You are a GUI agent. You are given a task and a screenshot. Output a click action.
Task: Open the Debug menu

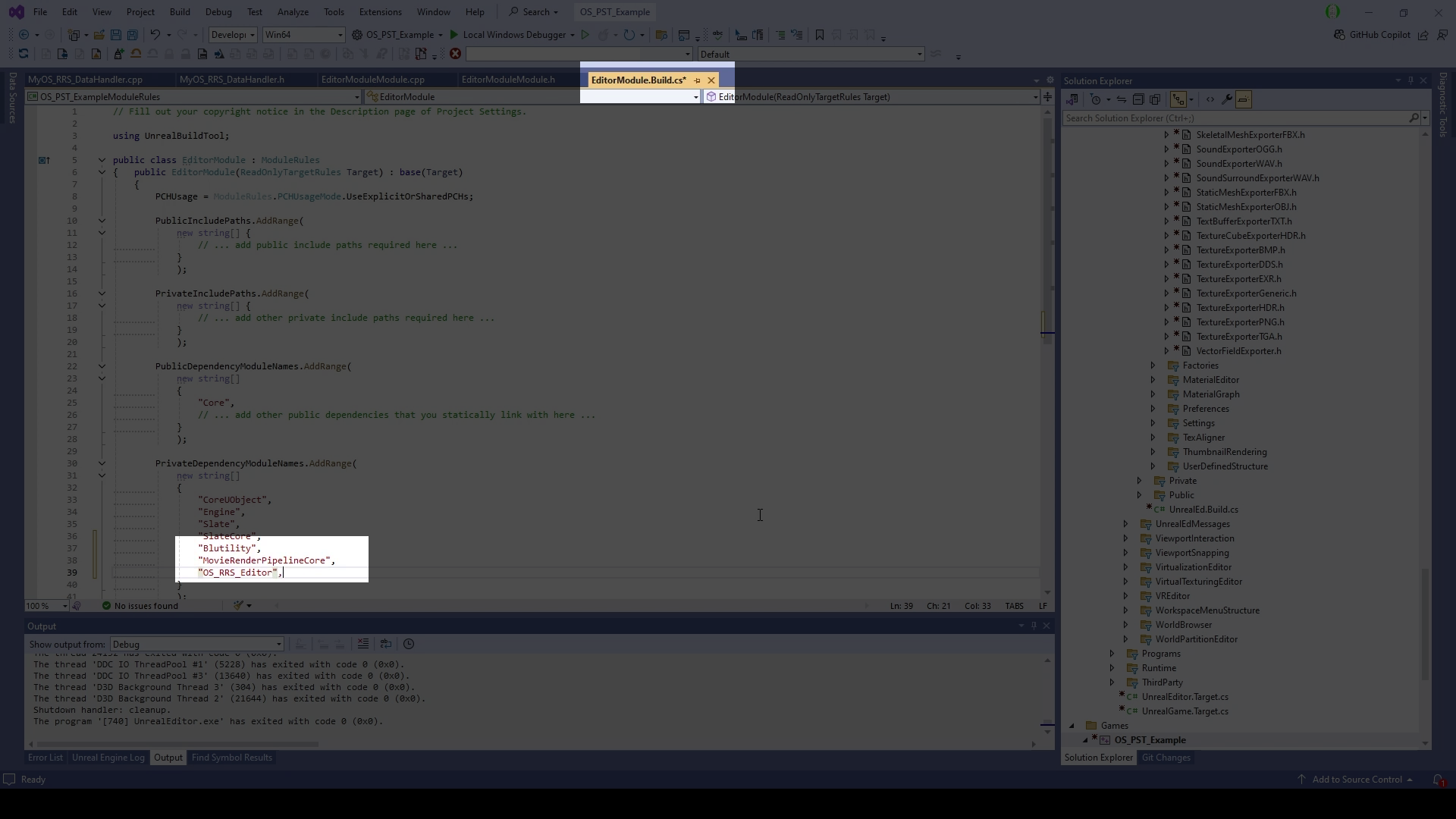[x=218, y=12]
